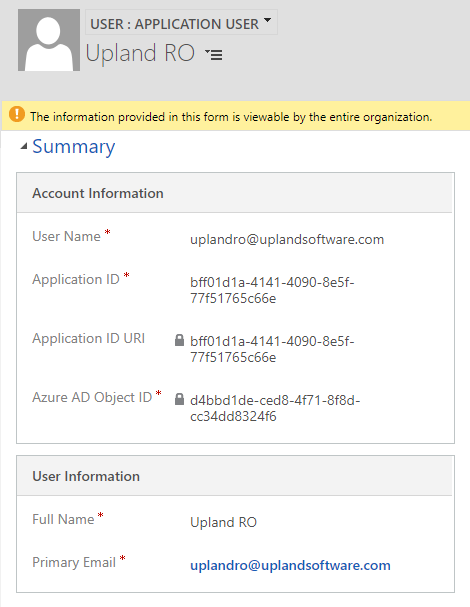The height and width of the screenshot is (607, 470).
Task: Click the Primary Email field label
Action: click(74, 562)
